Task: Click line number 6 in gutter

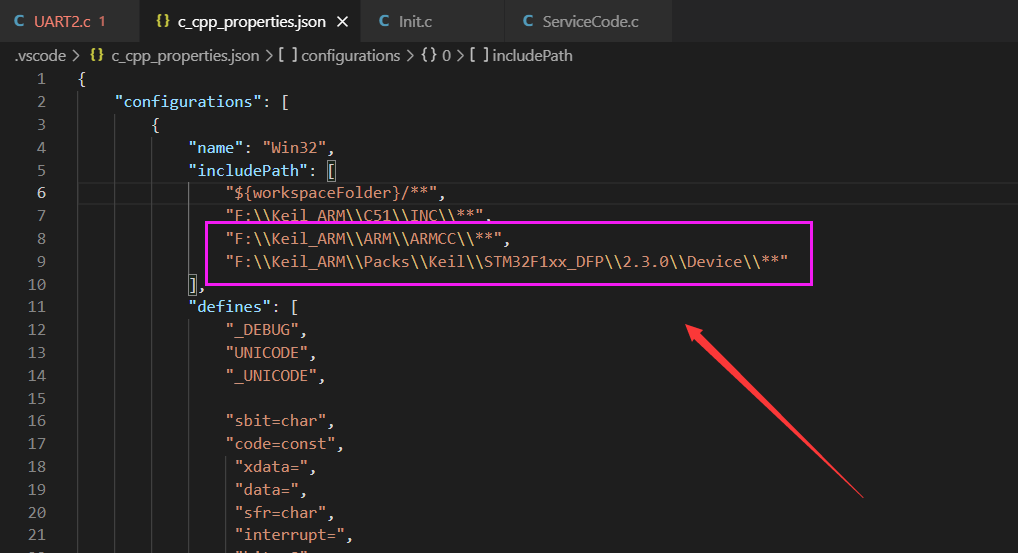Action: [41, 193]
